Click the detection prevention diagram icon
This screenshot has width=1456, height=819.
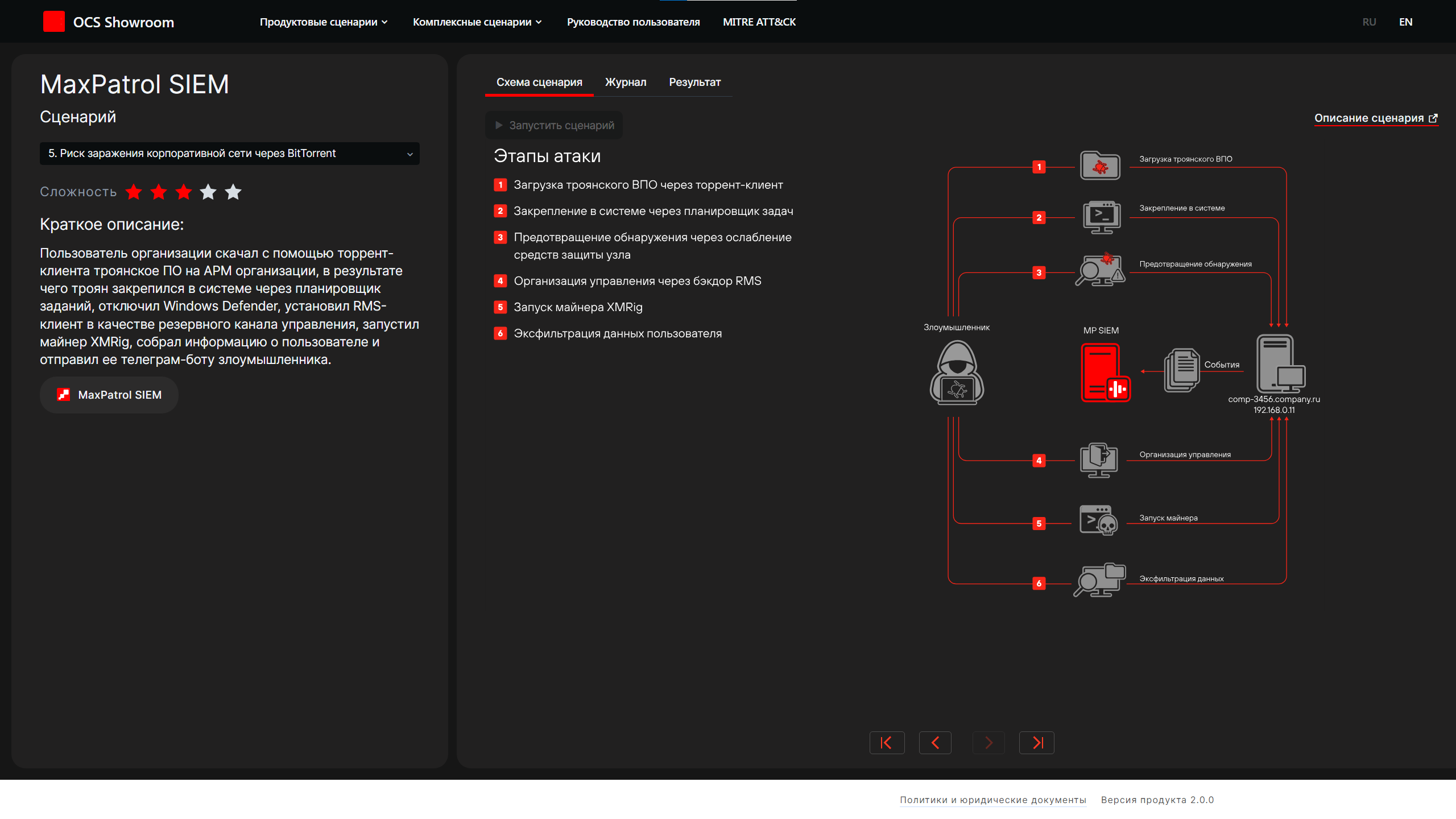tap(1100, 270)
